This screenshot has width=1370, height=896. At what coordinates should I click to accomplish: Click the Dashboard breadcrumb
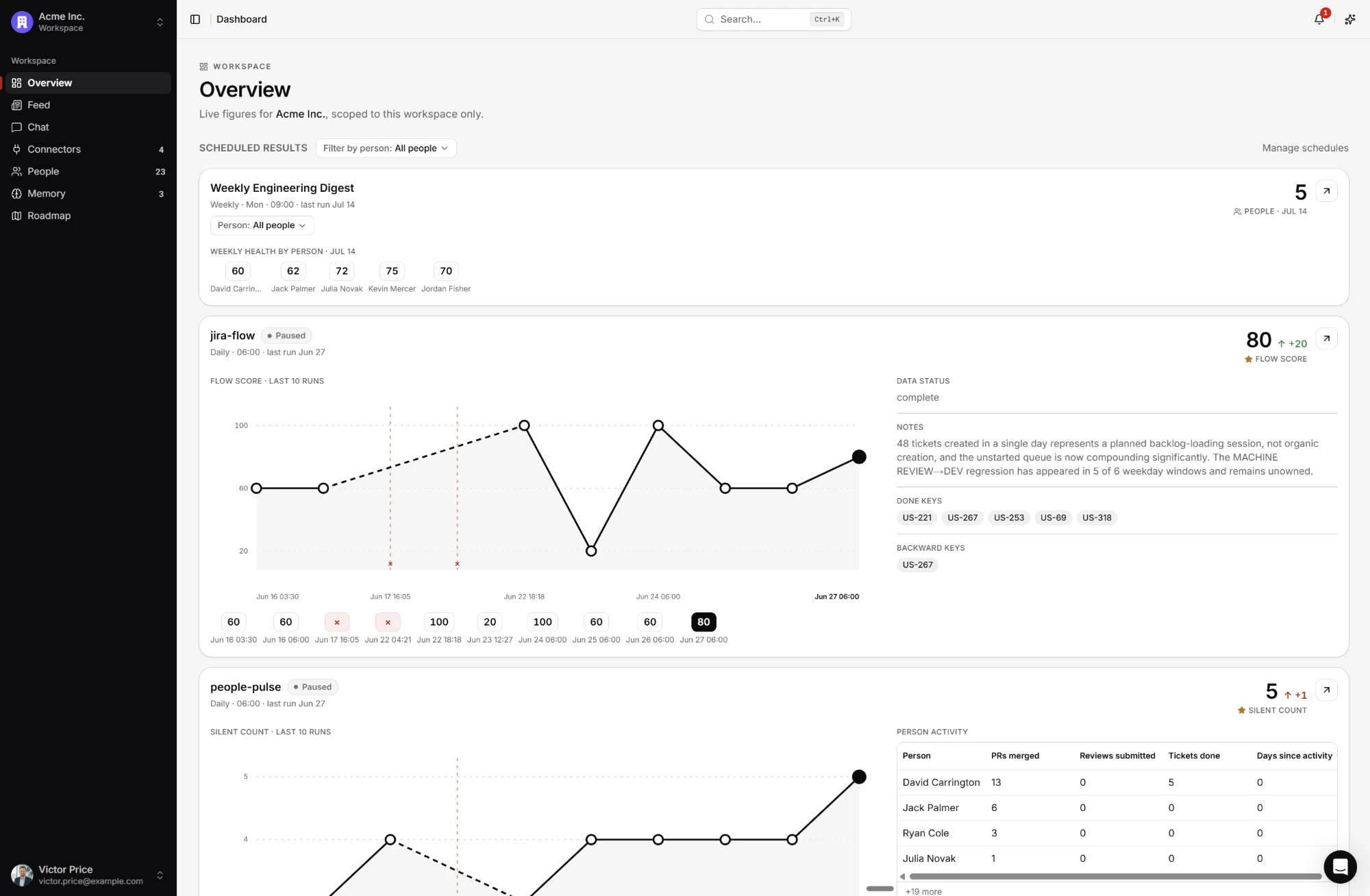pyautogui.click(x=242, y=19)
